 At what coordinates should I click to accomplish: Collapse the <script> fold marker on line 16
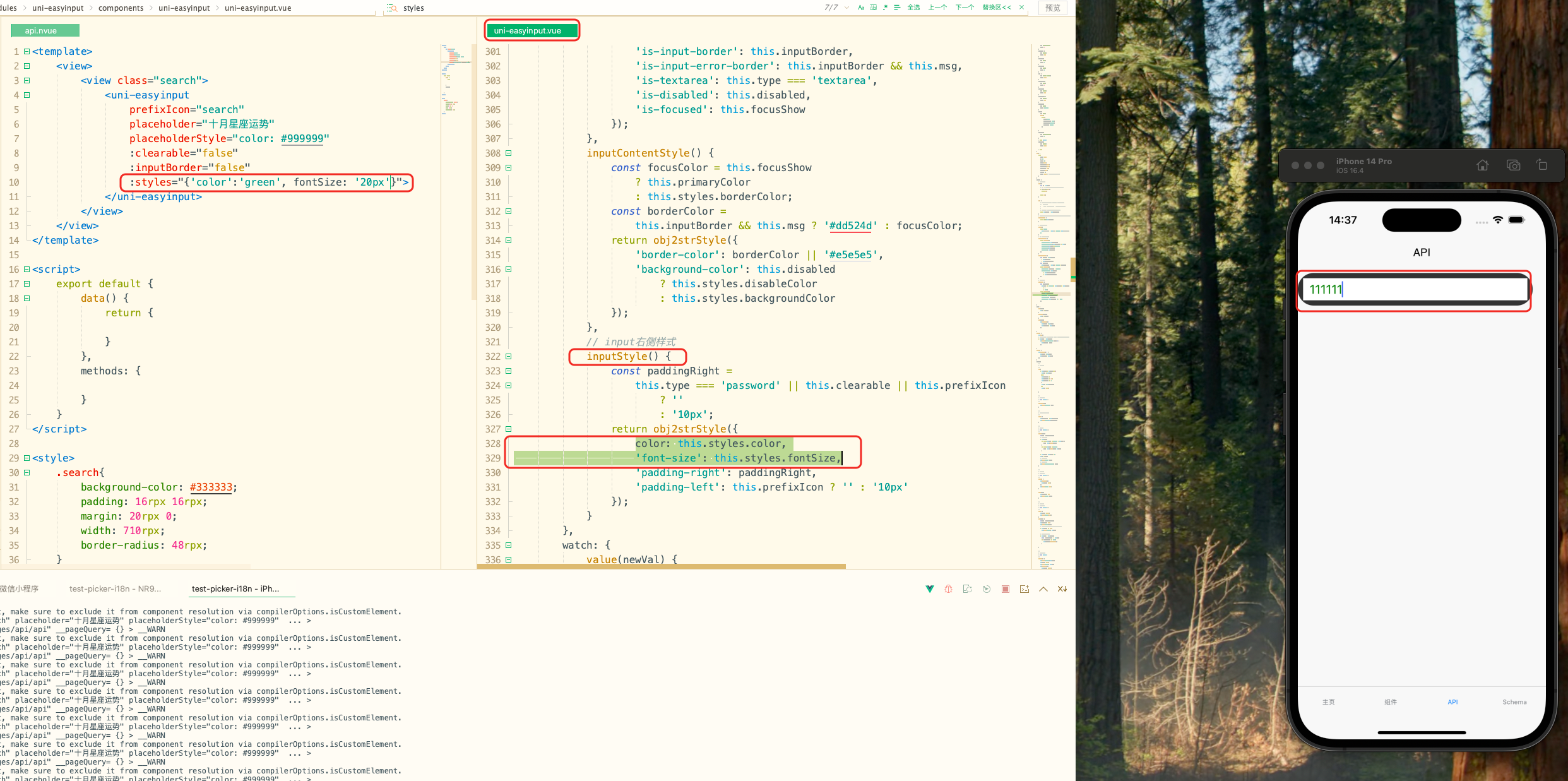[27, 270]
